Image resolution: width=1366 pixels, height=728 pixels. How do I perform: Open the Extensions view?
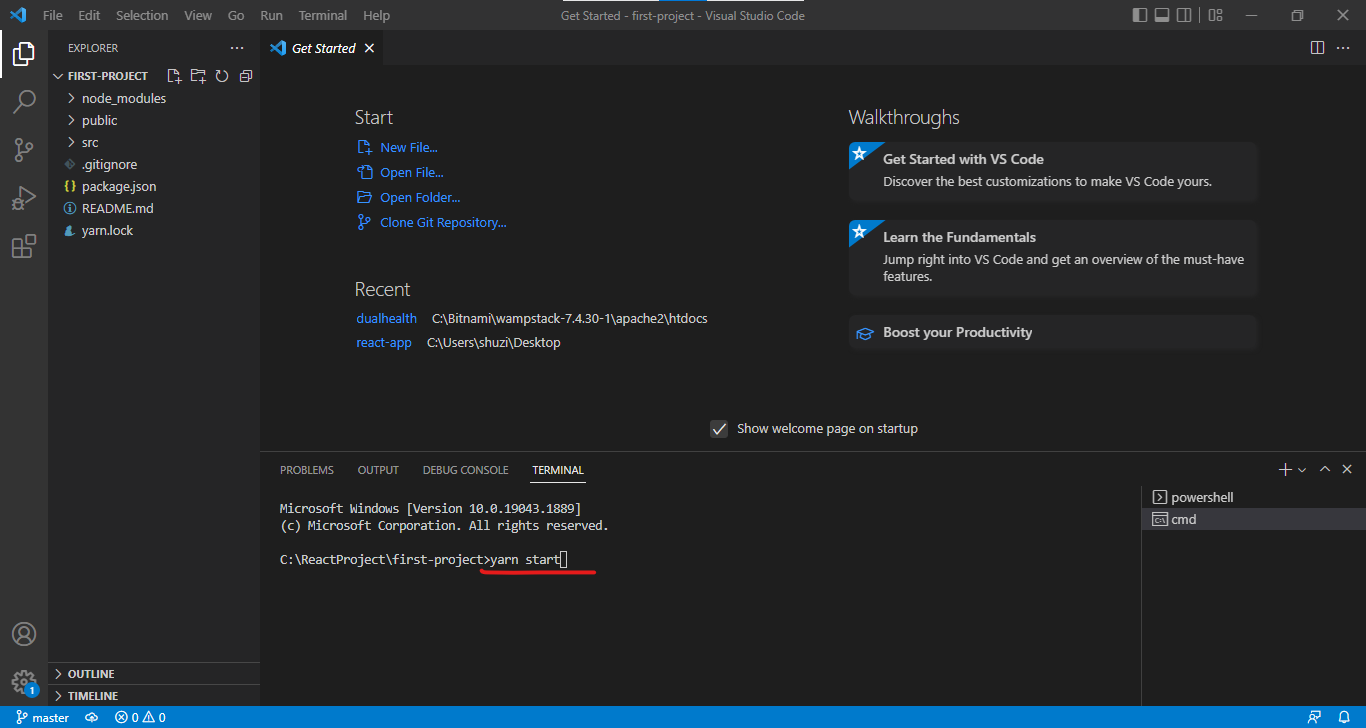pyautogui.click(x=24, y=246)
